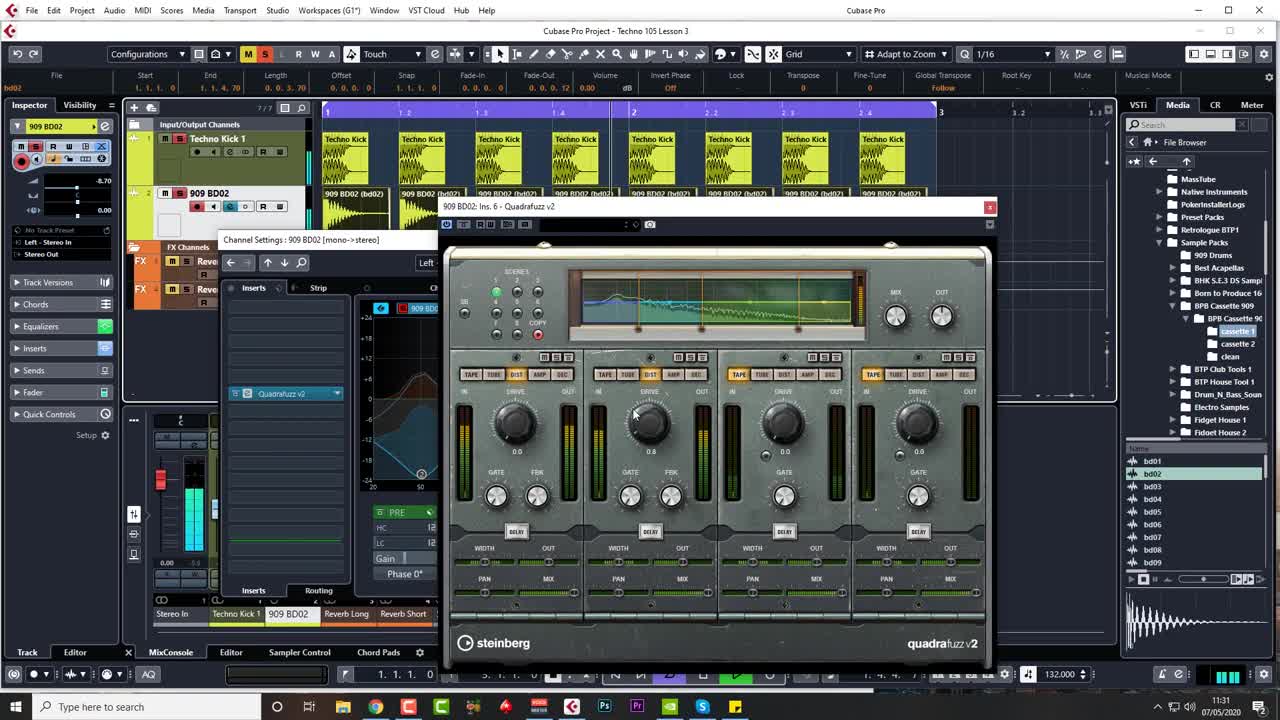1280x720 pixels.
Task: Open Google Chrome from the taskbar
Action: click(x=375, y=707)
